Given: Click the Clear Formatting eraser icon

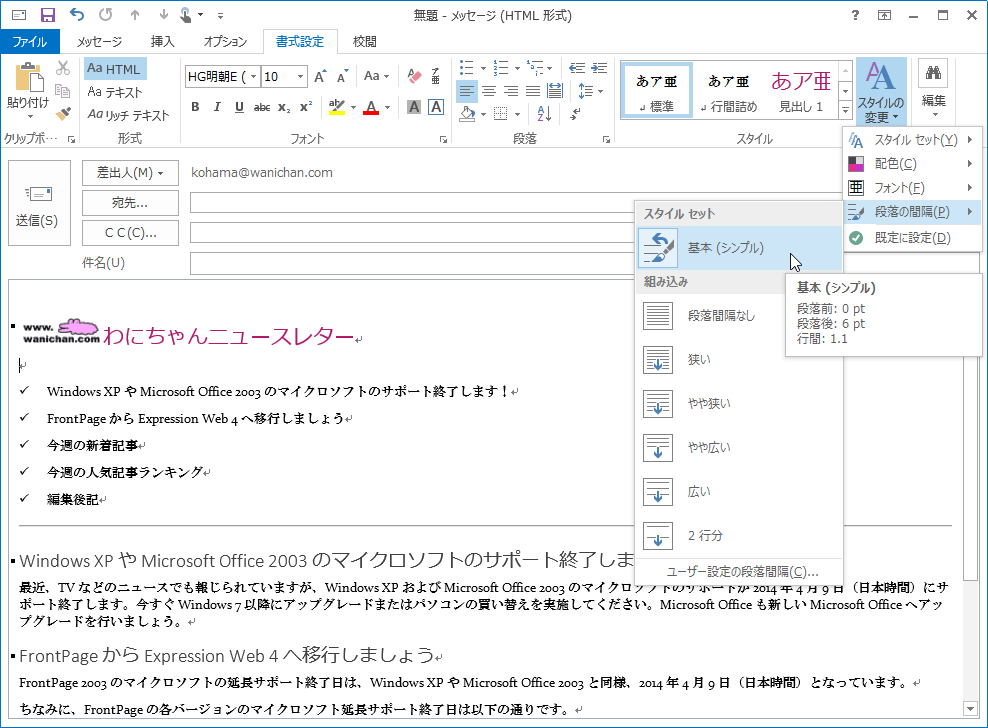Looking at the screenshot, I should coord(414,76).
